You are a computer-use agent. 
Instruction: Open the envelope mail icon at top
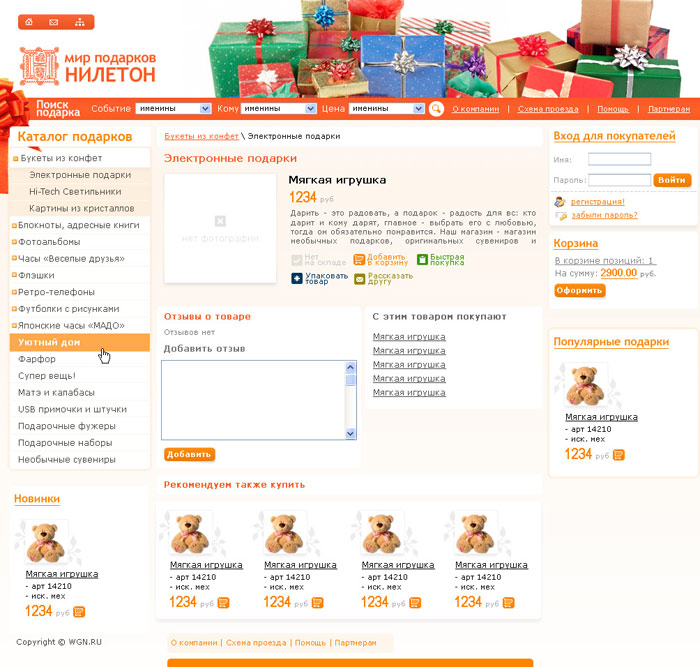[54, 22]
